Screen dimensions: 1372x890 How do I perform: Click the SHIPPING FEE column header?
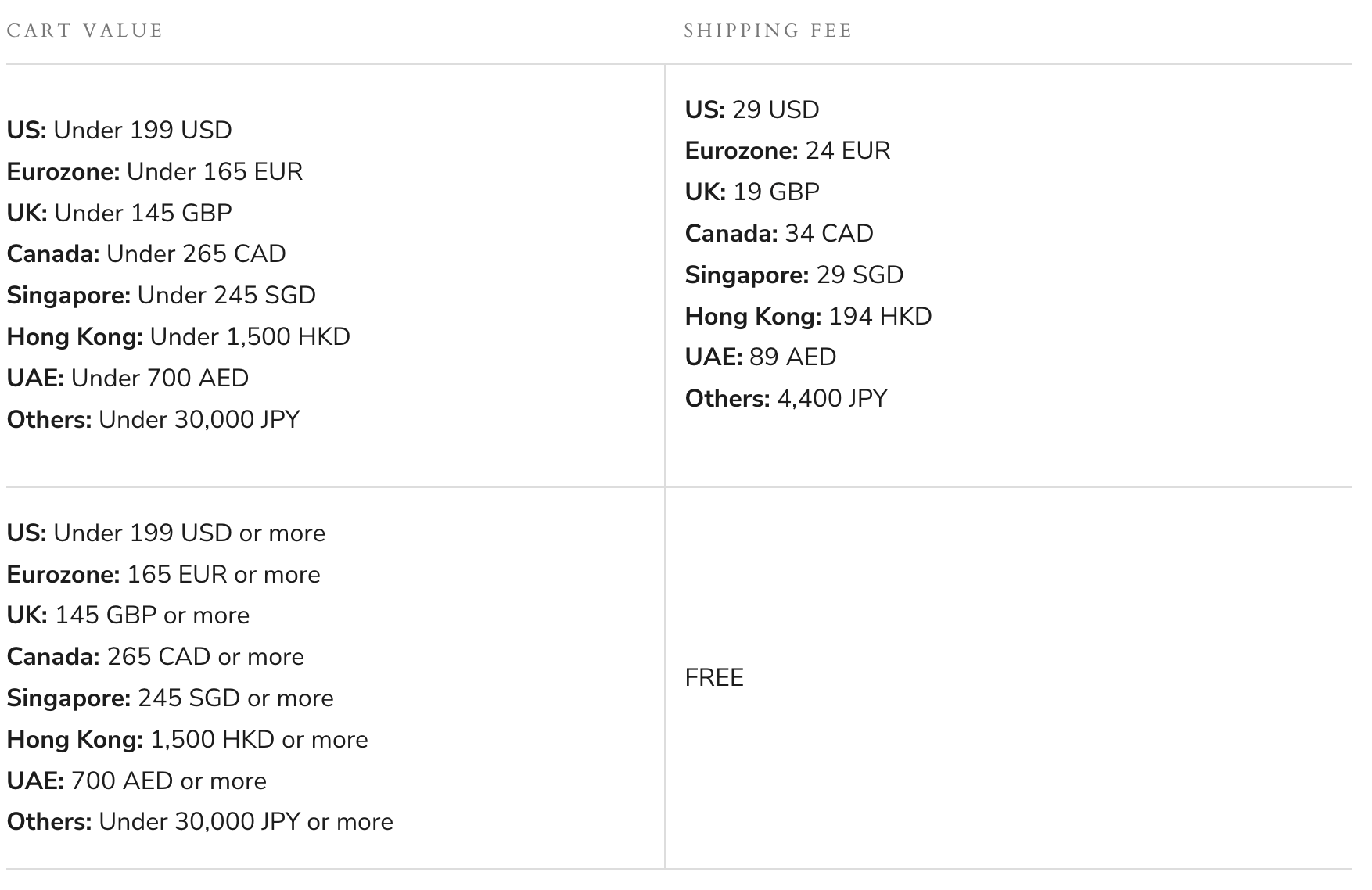pyautogui.click(x=767, y=31)
